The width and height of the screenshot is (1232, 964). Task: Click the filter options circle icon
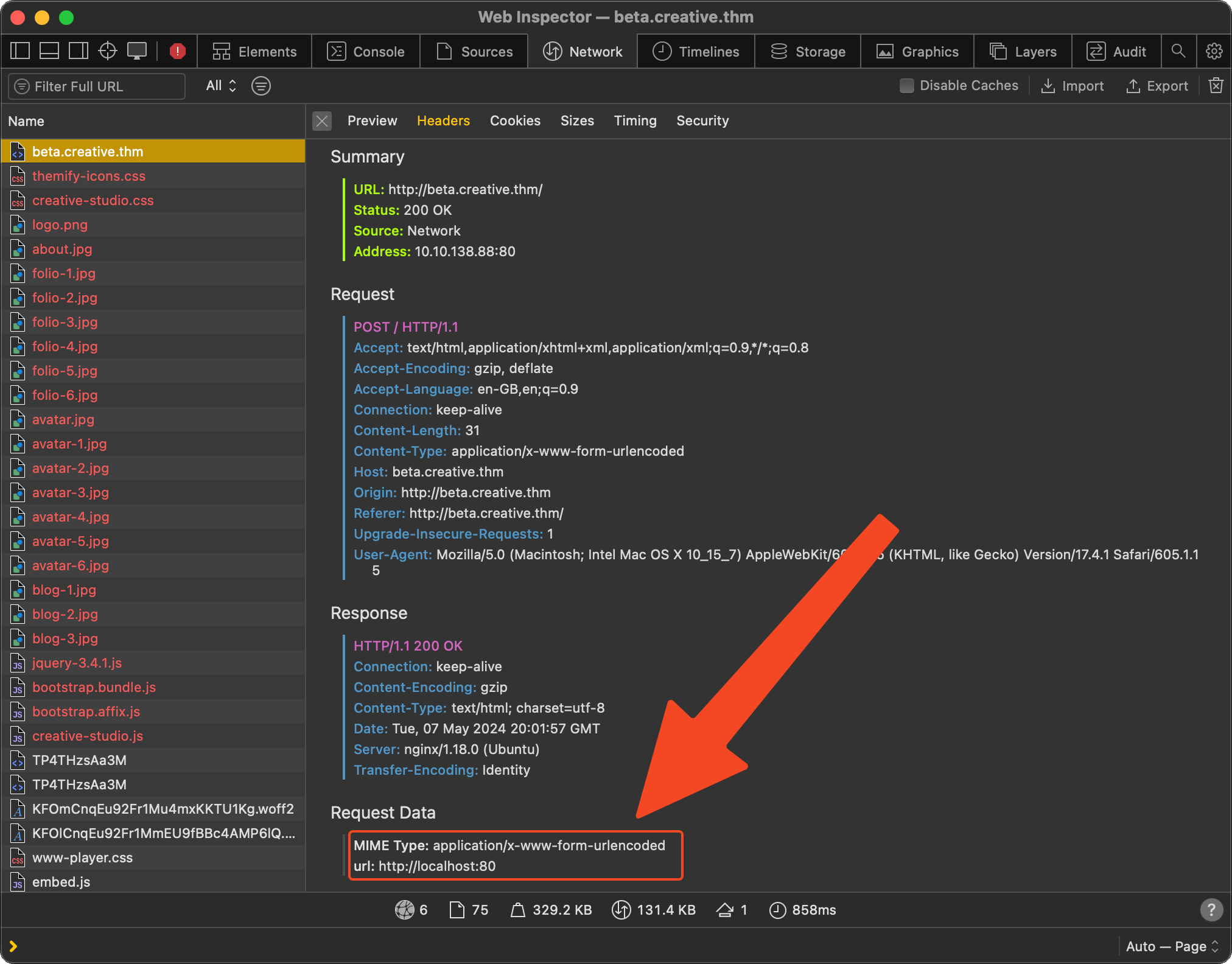click(x=261, y=86)
